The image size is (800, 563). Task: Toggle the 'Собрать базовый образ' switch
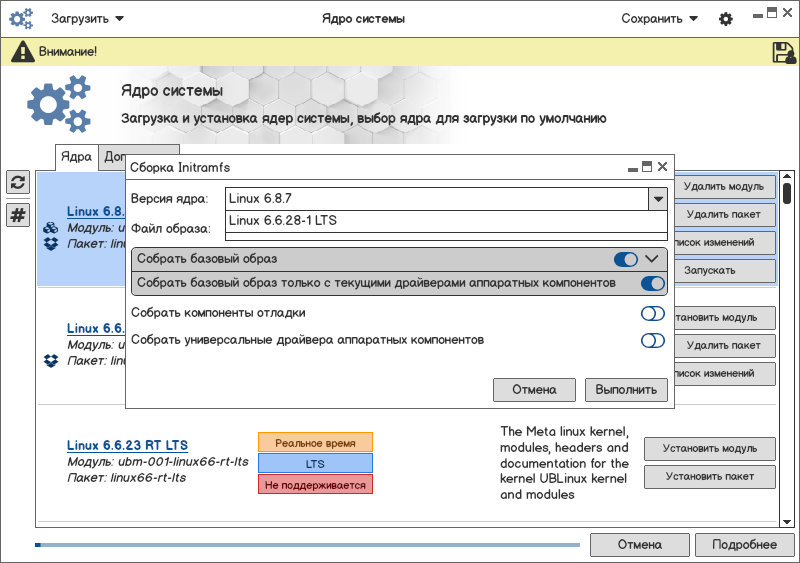tap(626, 259)
